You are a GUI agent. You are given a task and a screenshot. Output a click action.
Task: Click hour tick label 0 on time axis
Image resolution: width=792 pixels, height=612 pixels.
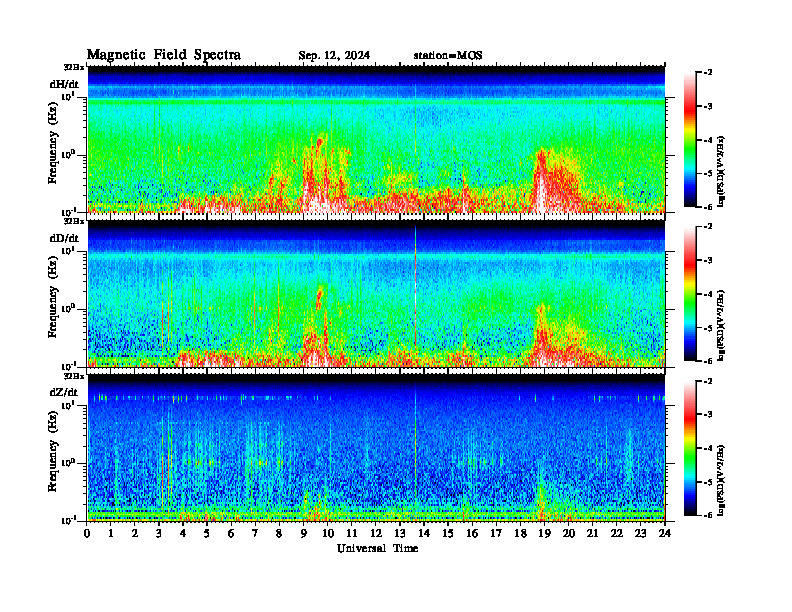click(x=87, y=534)
